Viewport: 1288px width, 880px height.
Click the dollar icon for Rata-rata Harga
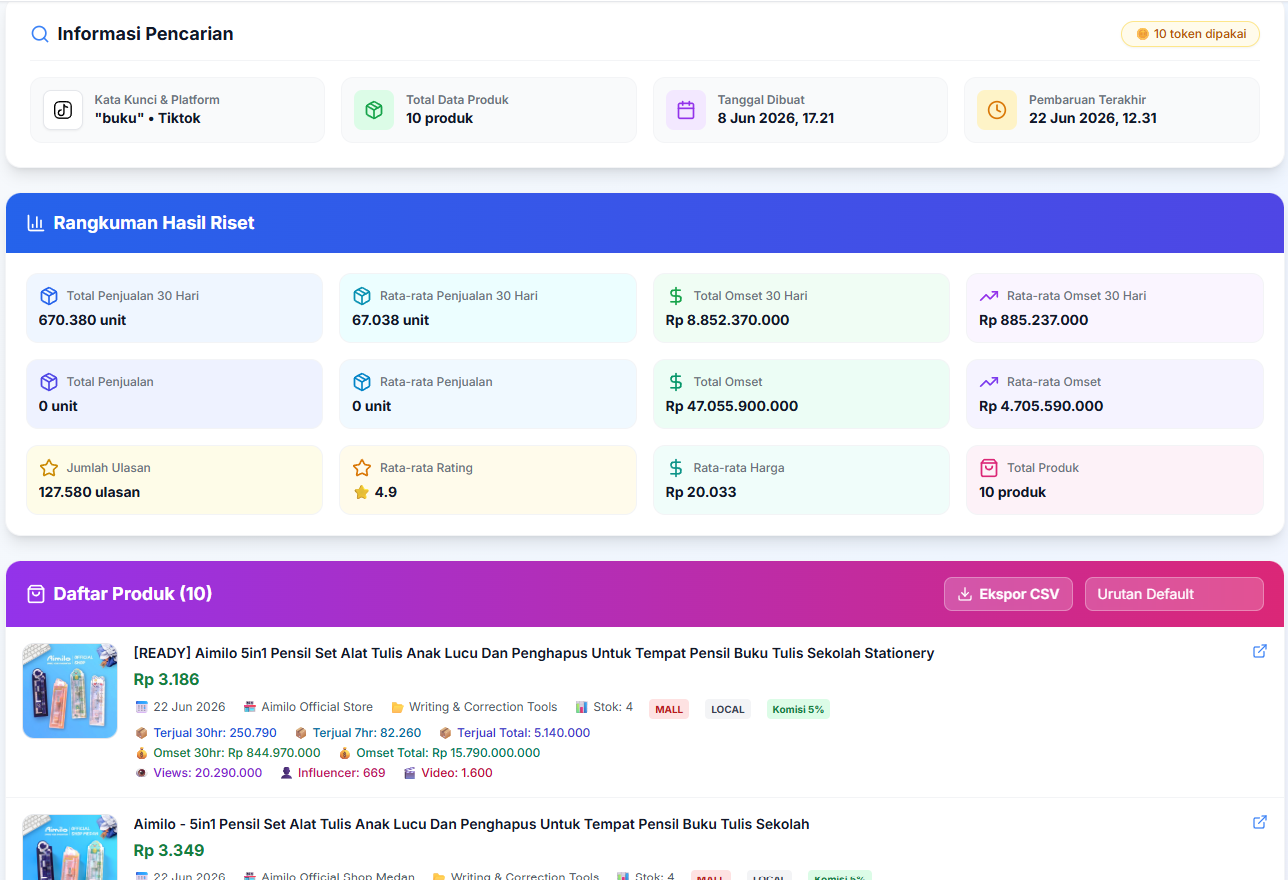pyautogui.click(x=676, y=468)
